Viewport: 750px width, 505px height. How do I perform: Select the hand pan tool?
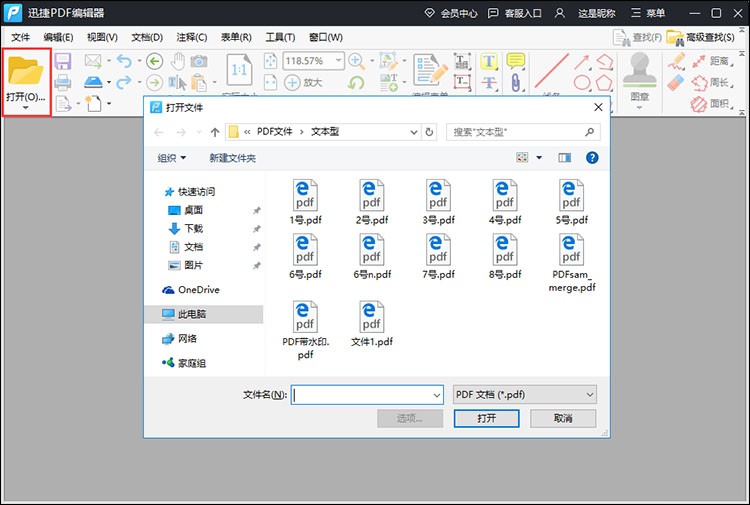click(178, 61)
